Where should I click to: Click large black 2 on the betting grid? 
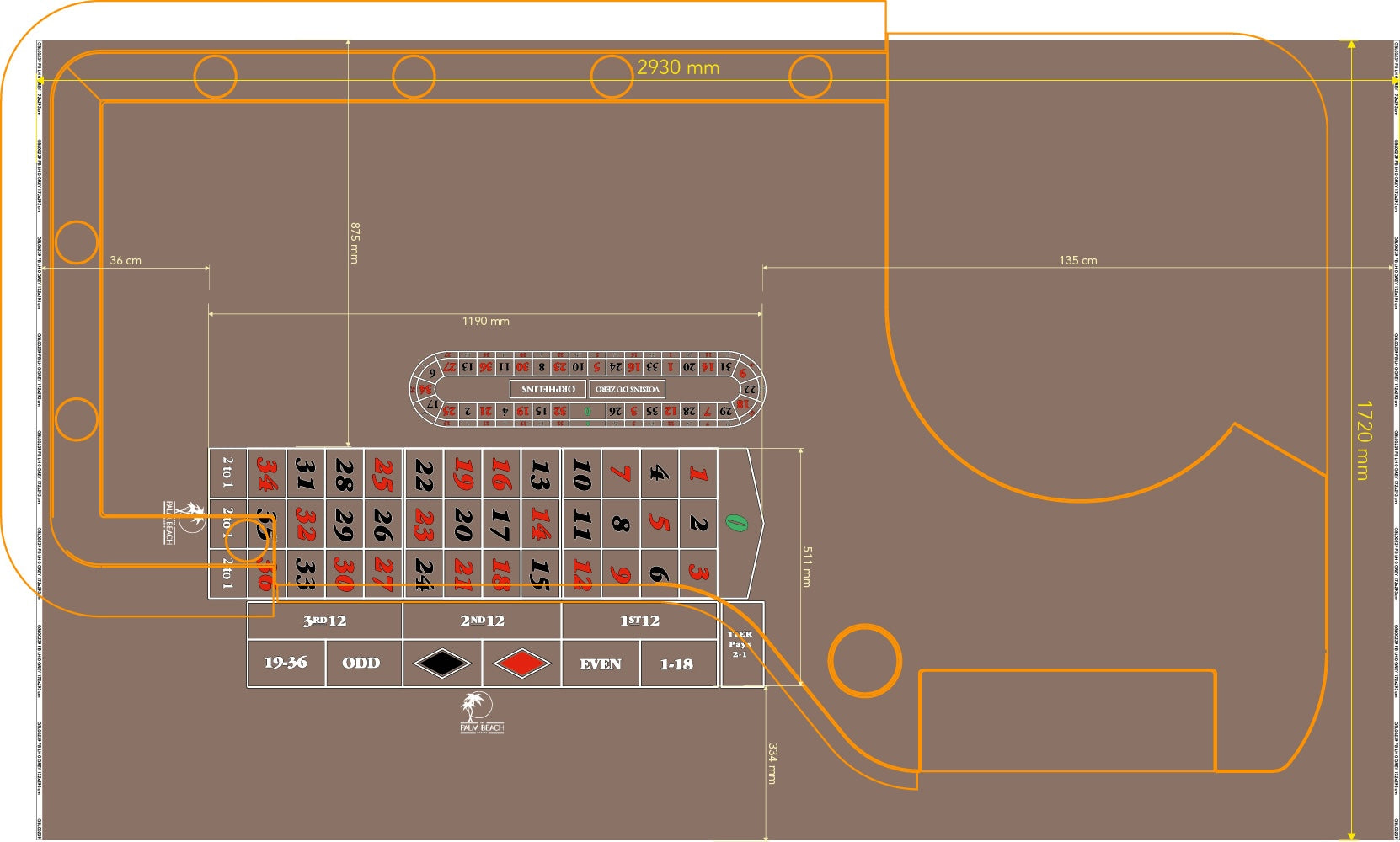click(x=698, y=524)
